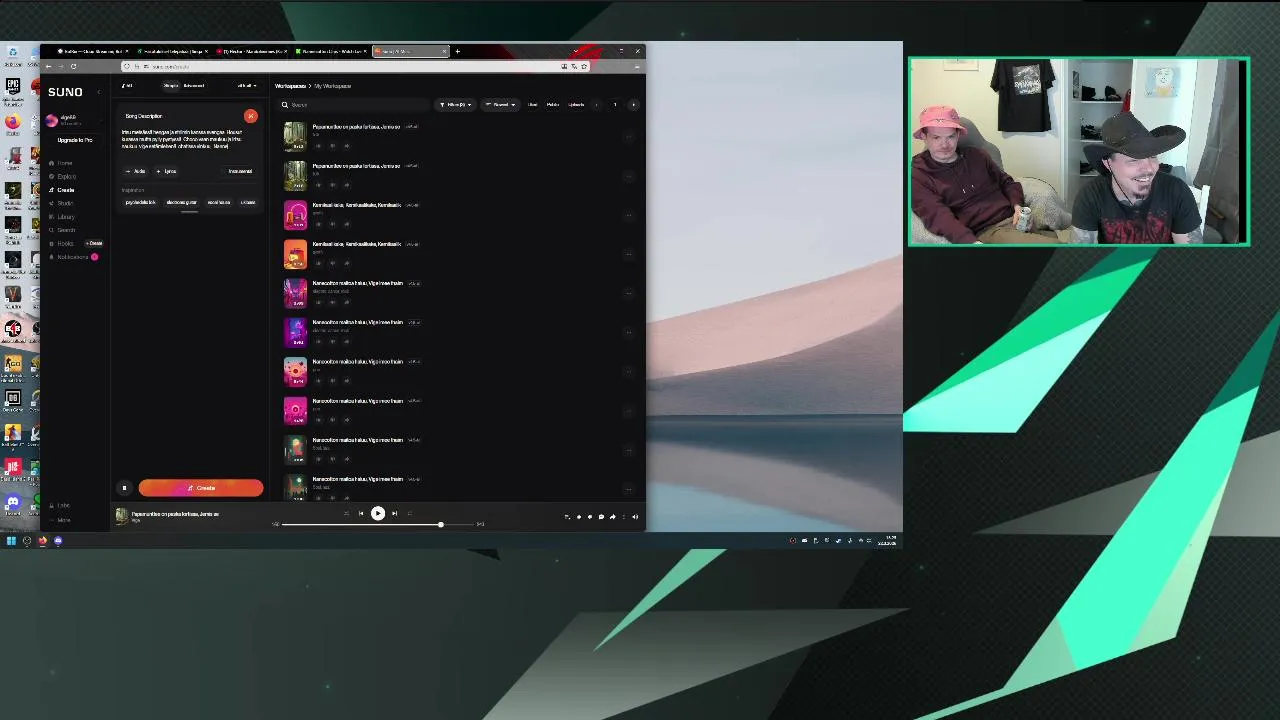This screenshot has height=720, width=1280.
Task: Toggle the Liked filter
Action: pyautogui.click(x=533, y=105)
